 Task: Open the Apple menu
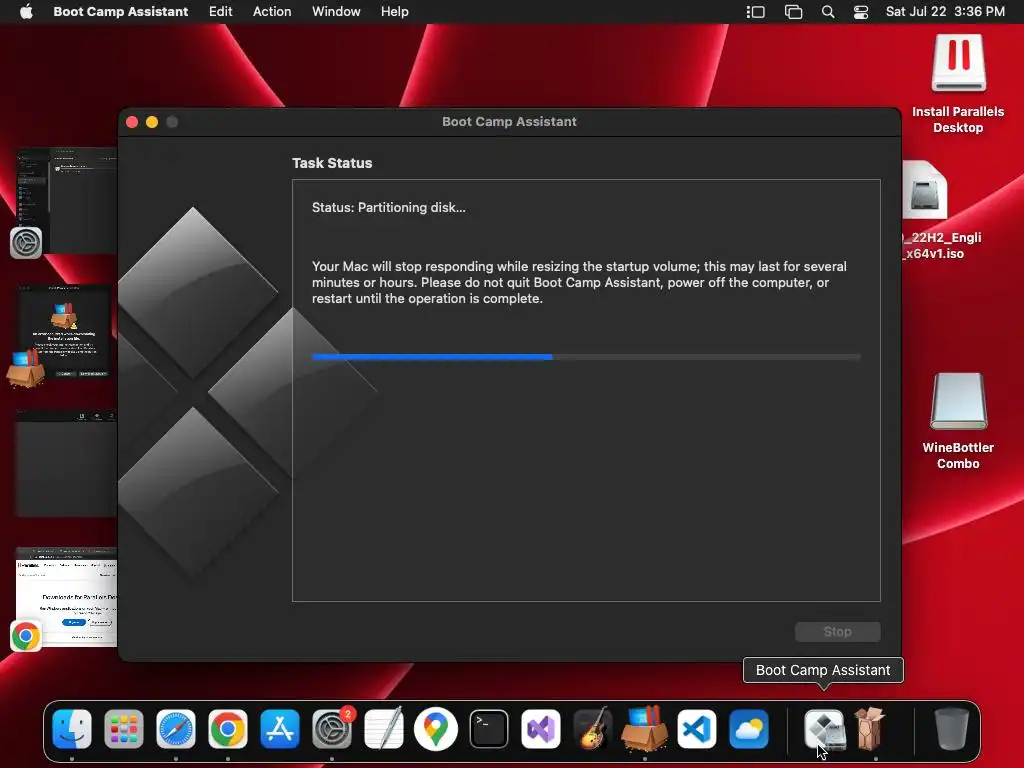coord(26,12)
